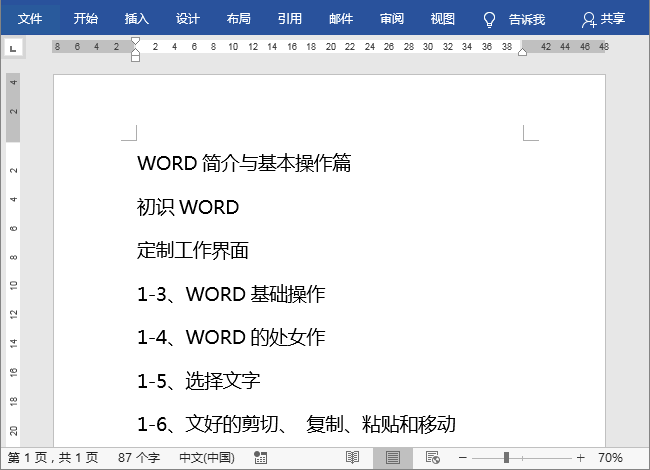Image resolution: width=650 pixels, height=470 pixels.
Task: Switch to the 布局 (Layout) tab
Action: pyautogui.click(x=239, y=19)
